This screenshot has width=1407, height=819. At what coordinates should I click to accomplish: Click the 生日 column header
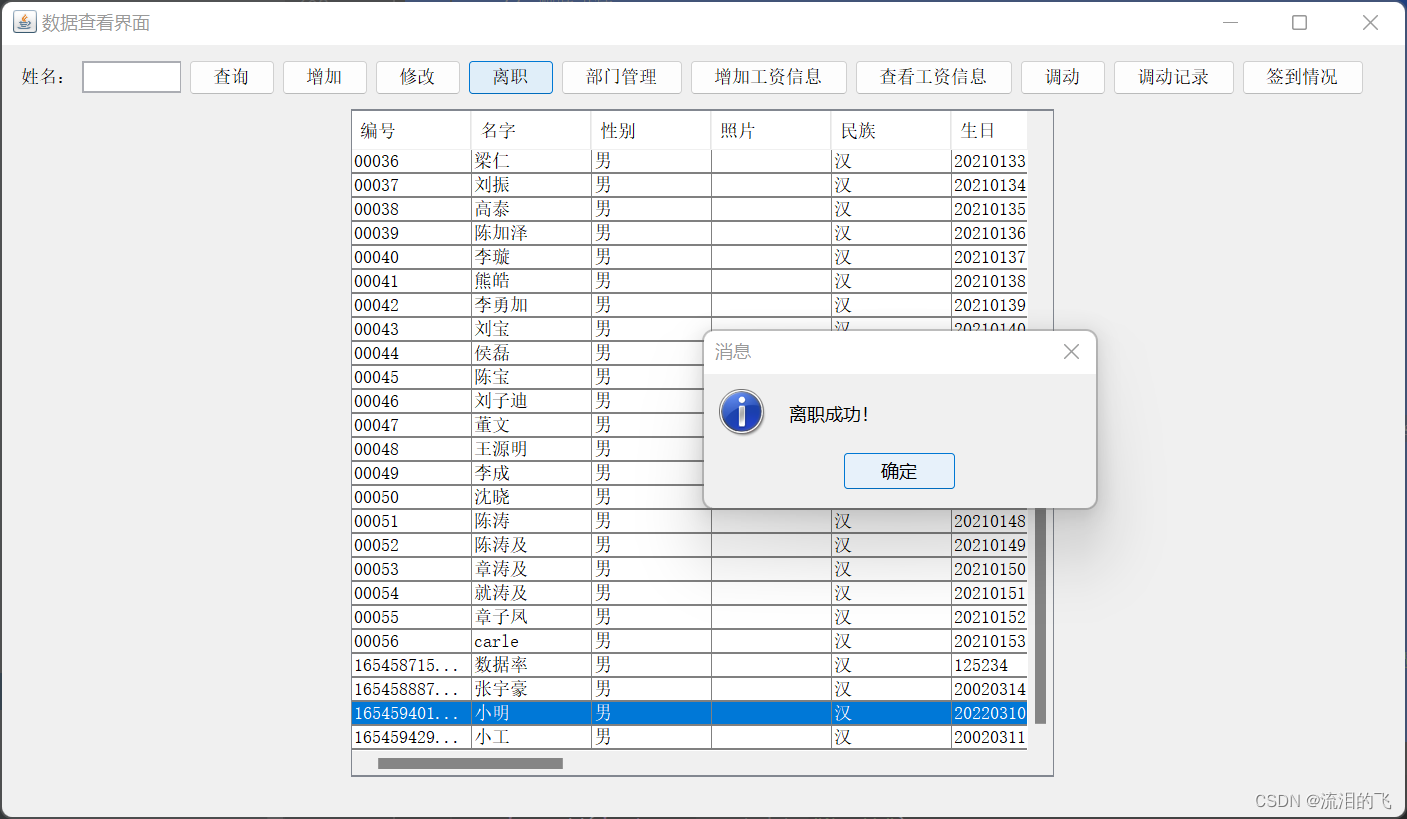tap(989, 131)
